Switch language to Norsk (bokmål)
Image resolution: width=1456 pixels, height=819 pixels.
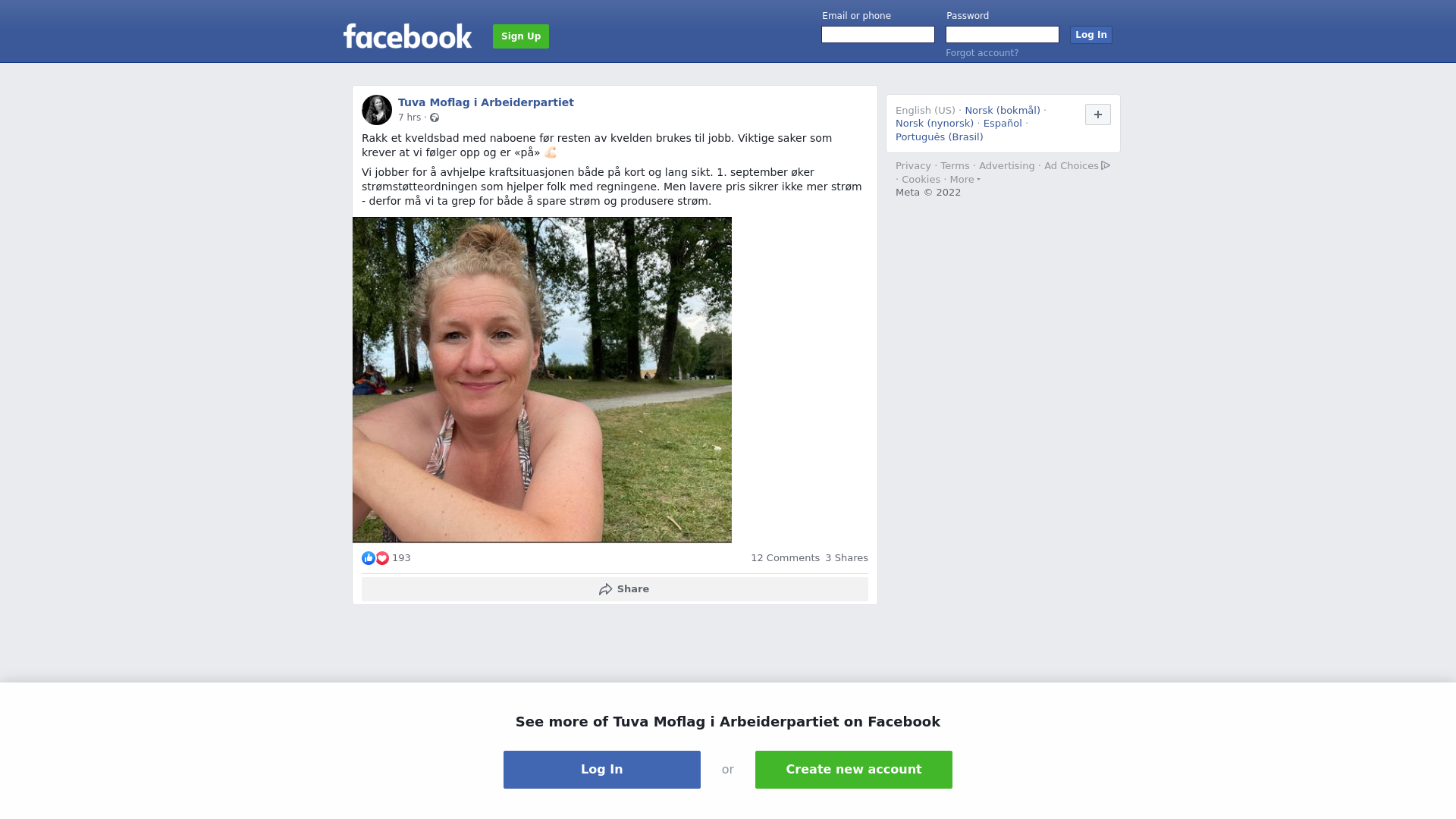pos(1003,111)
